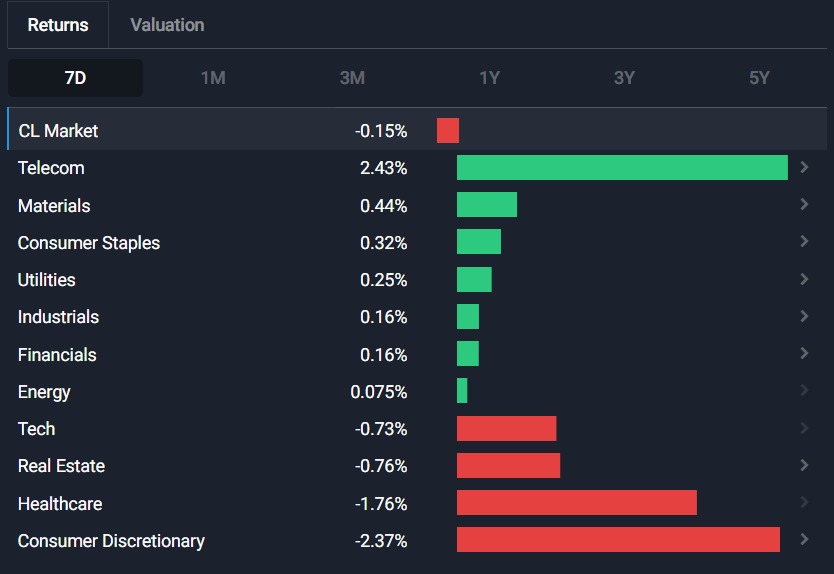Expand the Telecom sector chevron
The height and width of the screenshot is (574, 834).
pyautogui.click(x=805, y=167)
